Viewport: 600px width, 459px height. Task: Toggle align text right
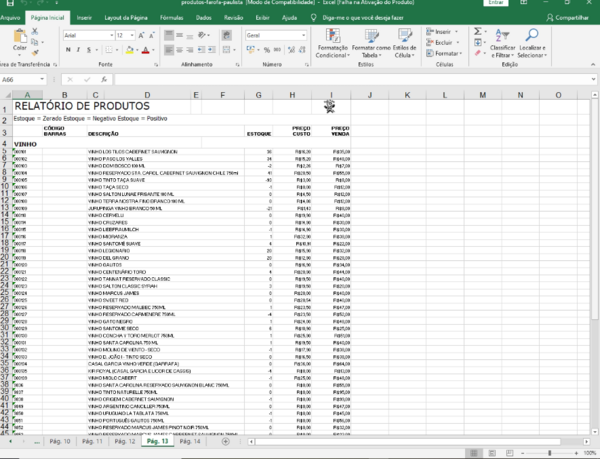190,50
